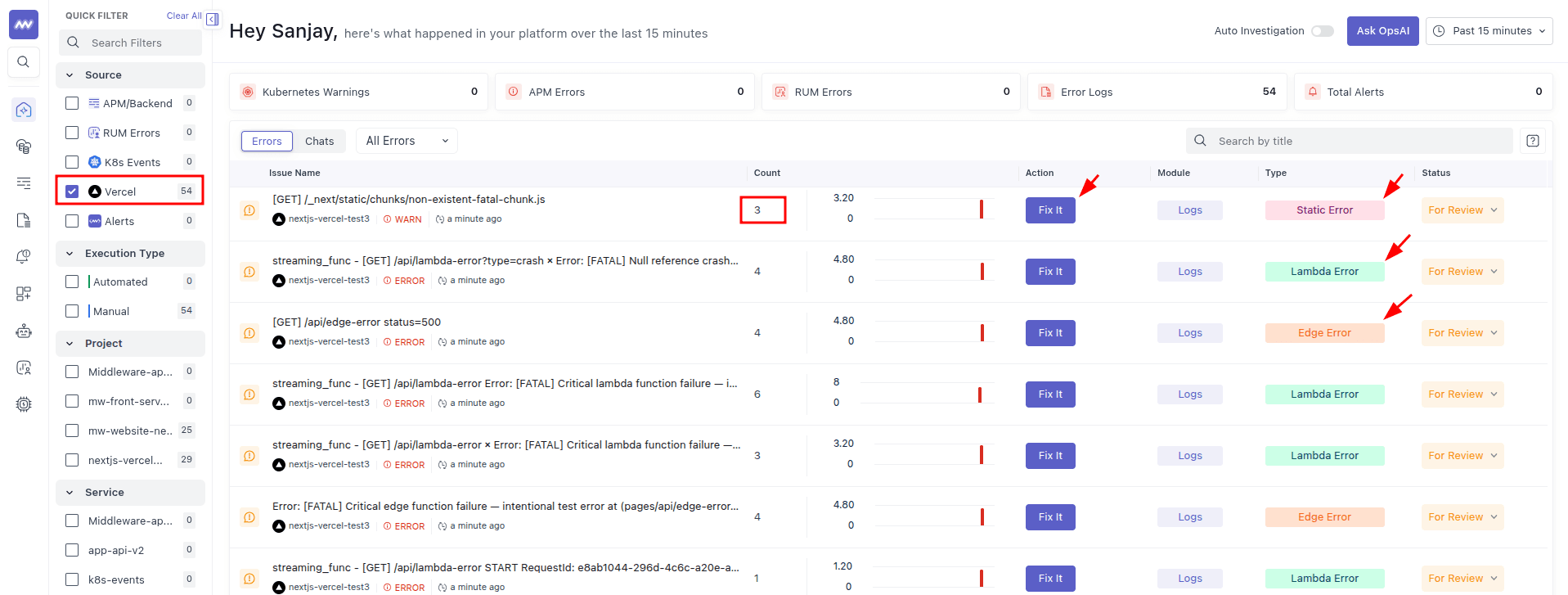Click the RUM Errors card icon
The height and width of the screenshot is (595, 1568).
(x=780, y=92)
